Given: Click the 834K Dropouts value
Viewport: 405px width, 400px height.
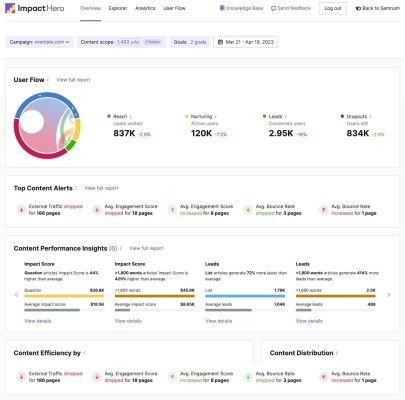Looking at the screenshot, I should (x=358, y=133).
